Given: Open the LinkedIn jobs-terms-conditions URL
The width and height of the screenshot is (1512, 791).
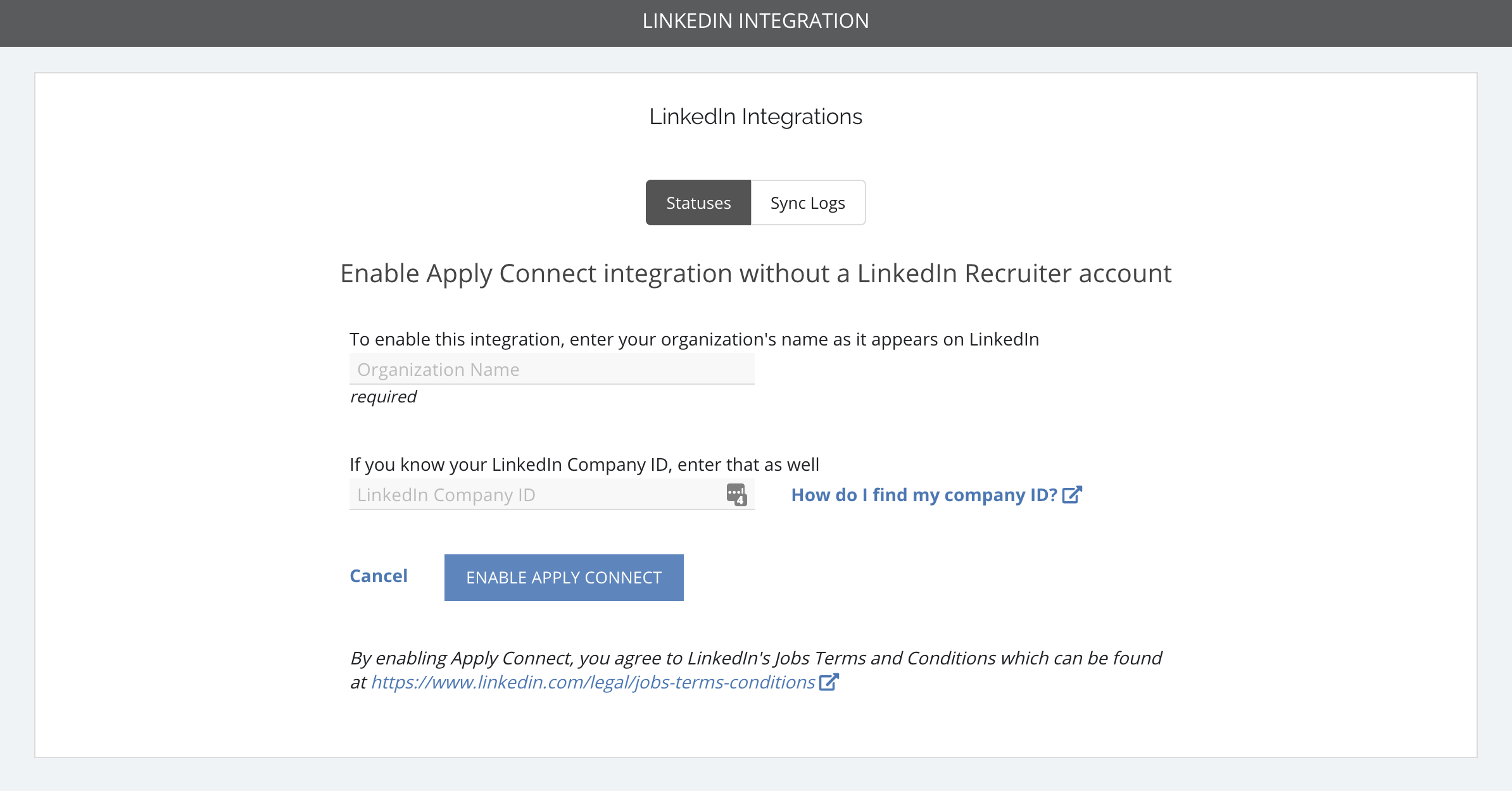Looking at the screenshot, I should 593,682.
